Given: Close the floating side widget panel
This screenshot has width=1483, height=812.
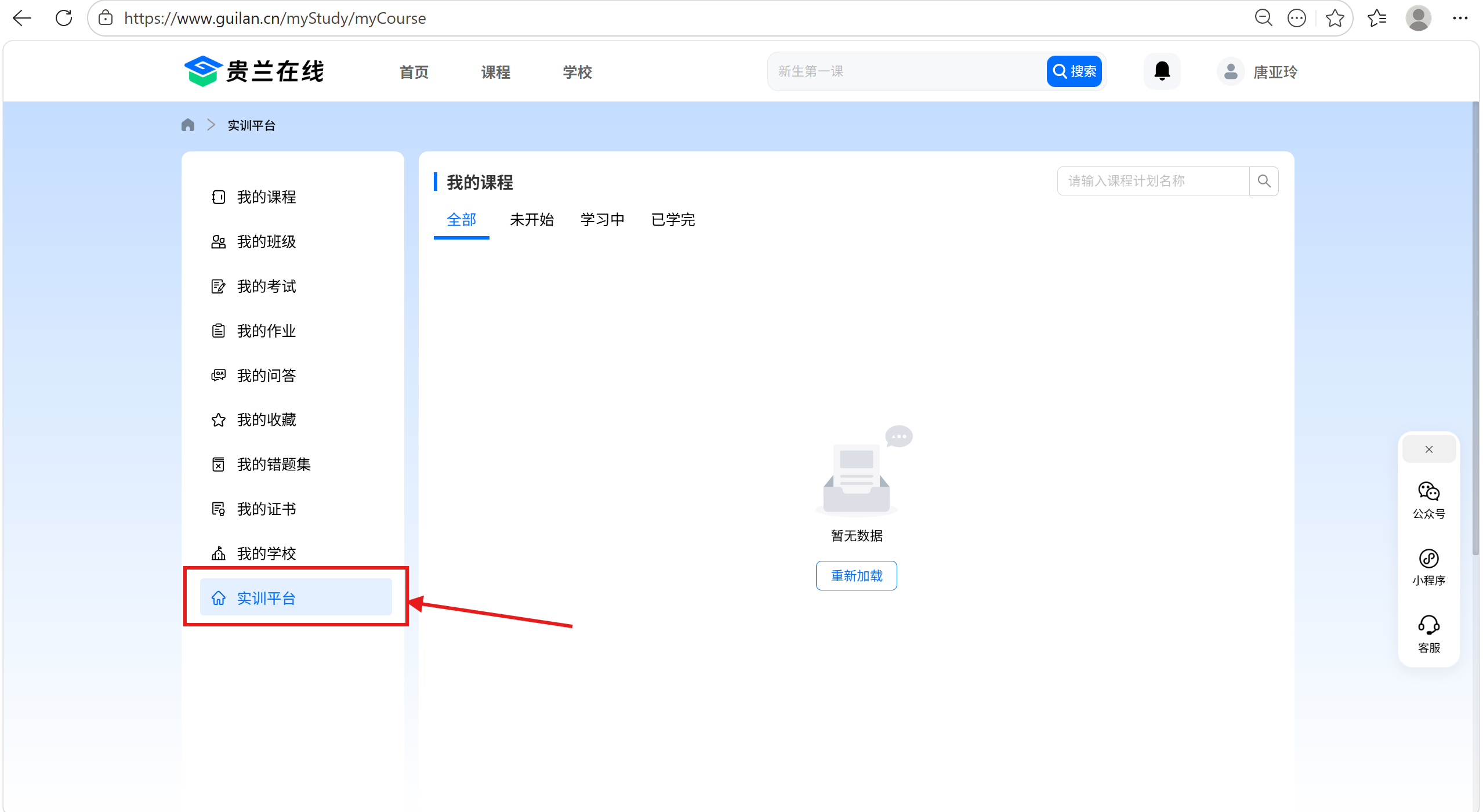Looking at the screenshot, I should coord(1428,449).
